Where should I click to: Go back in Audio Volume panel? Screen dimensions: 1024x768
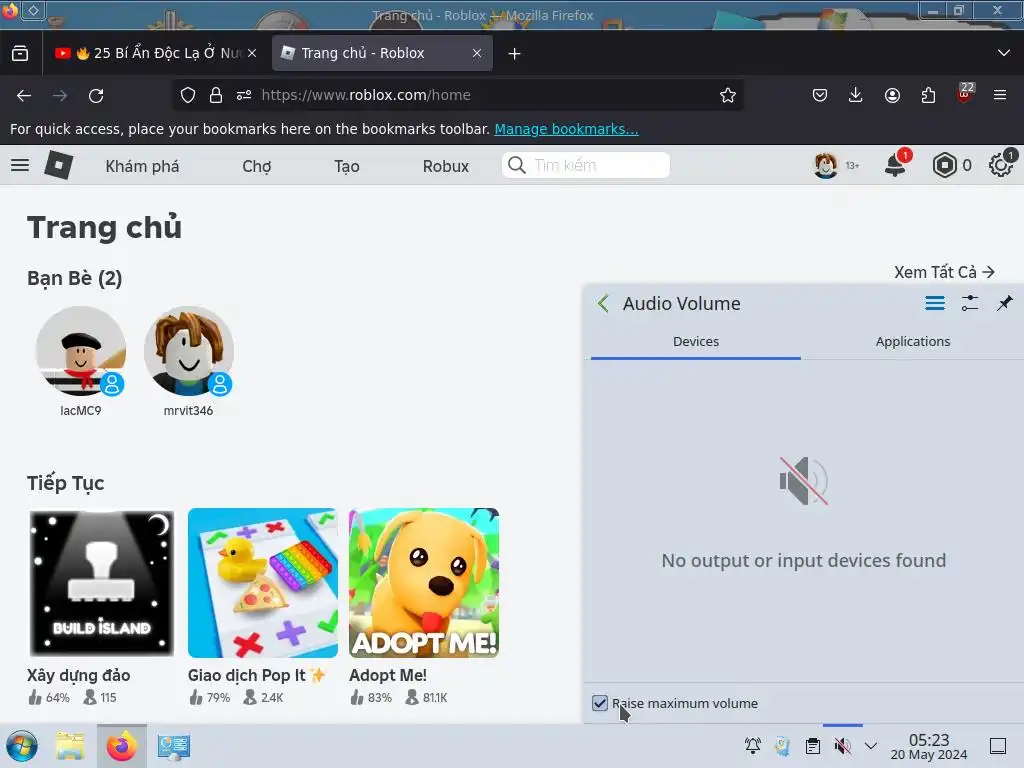[x=603, y=304]
